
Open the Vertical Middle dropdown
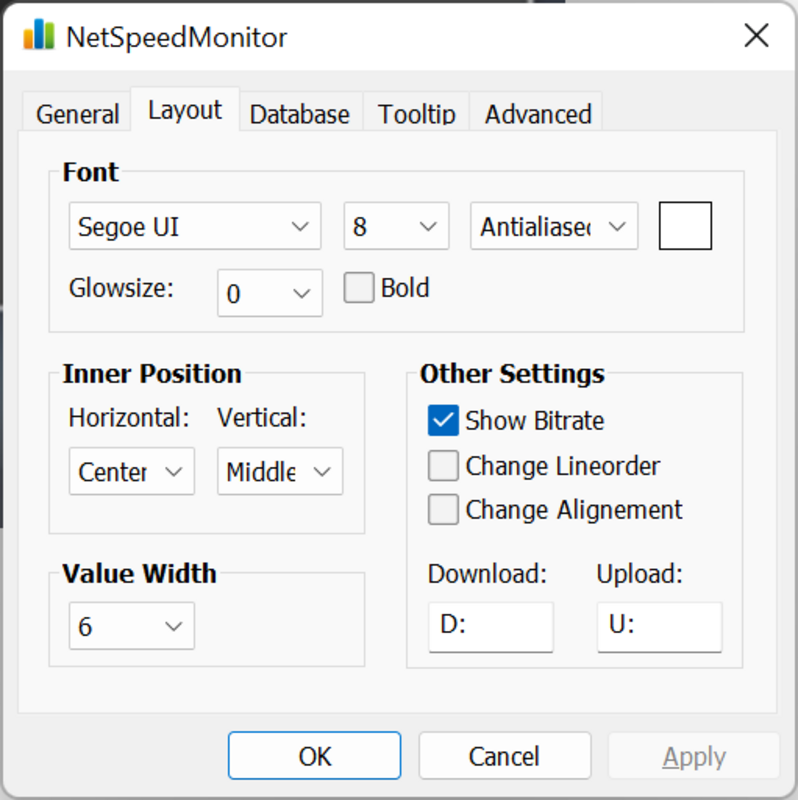280,471
